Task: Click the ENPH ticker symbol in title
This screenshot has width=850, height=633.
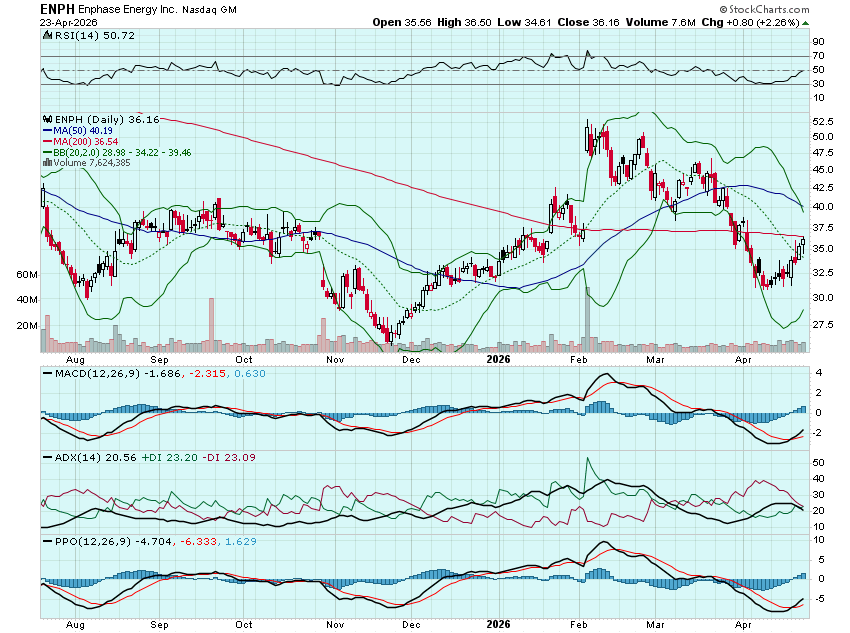Action: (x=59, y=8)
